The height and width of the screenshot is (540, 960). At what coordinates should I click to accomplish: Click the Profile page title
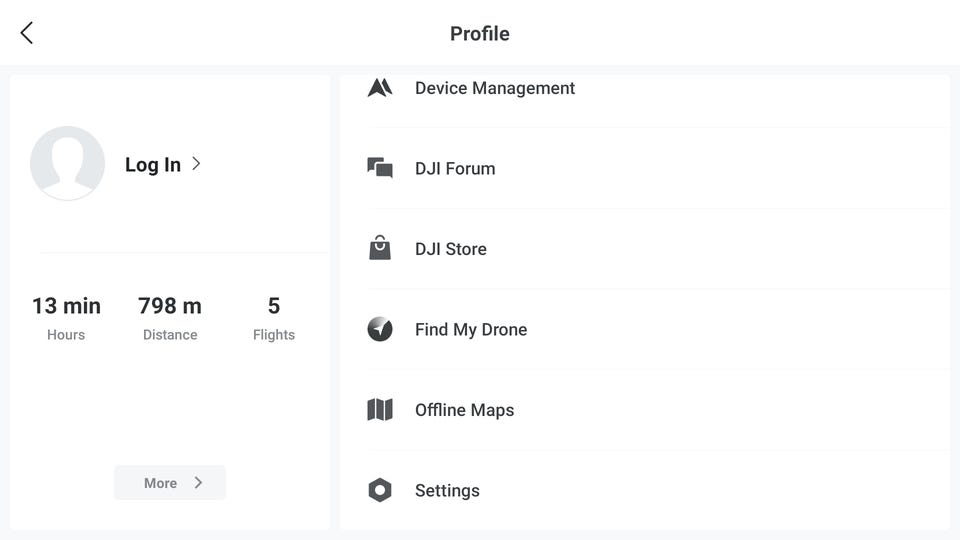(x=479, y=33)
